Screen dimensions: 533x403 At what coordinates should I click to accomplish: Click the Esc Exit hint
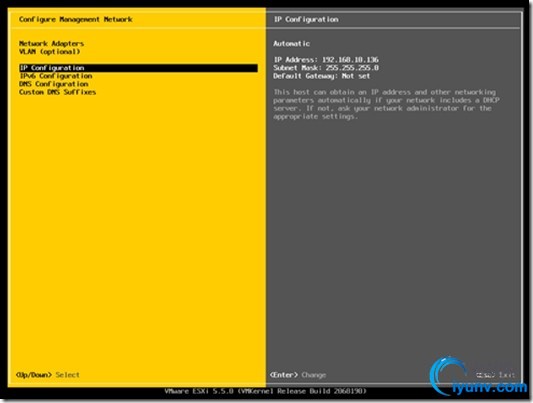(495, 375)
